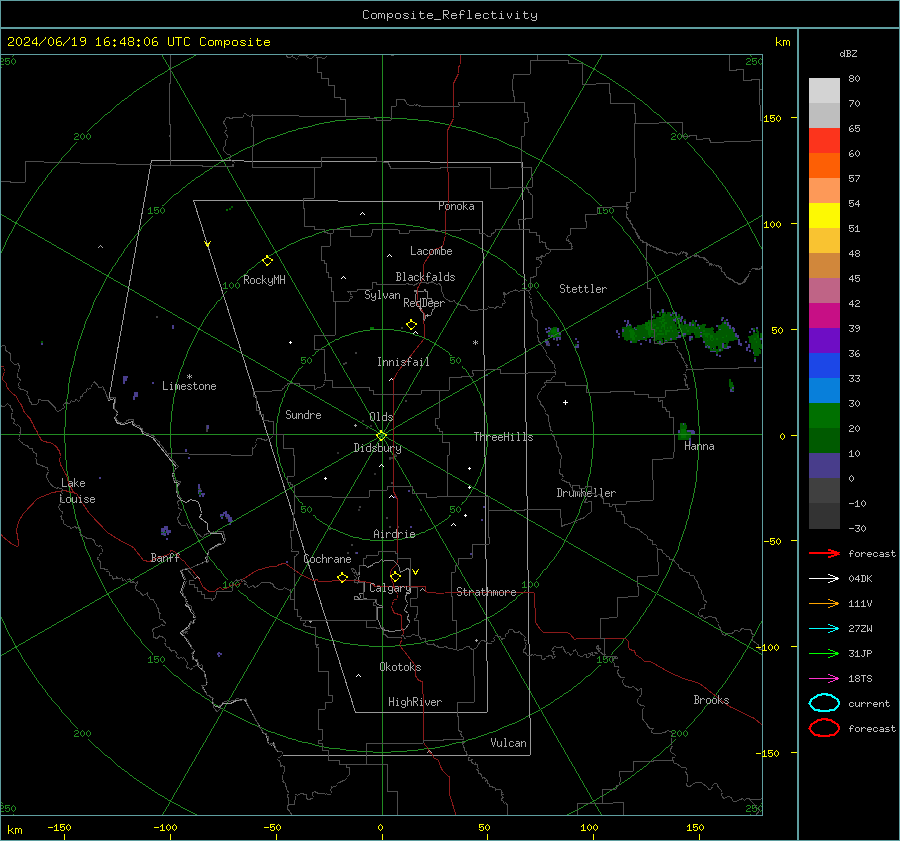Click the HighRiver label
The height and width of the screenshot is (841, 900).
[x=414, y=702]
